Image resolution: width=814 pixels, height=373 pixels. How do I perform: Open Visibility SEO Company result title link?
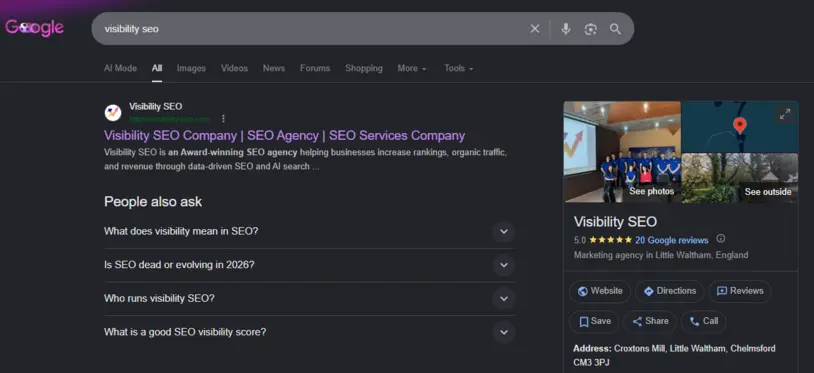point(284,136)
